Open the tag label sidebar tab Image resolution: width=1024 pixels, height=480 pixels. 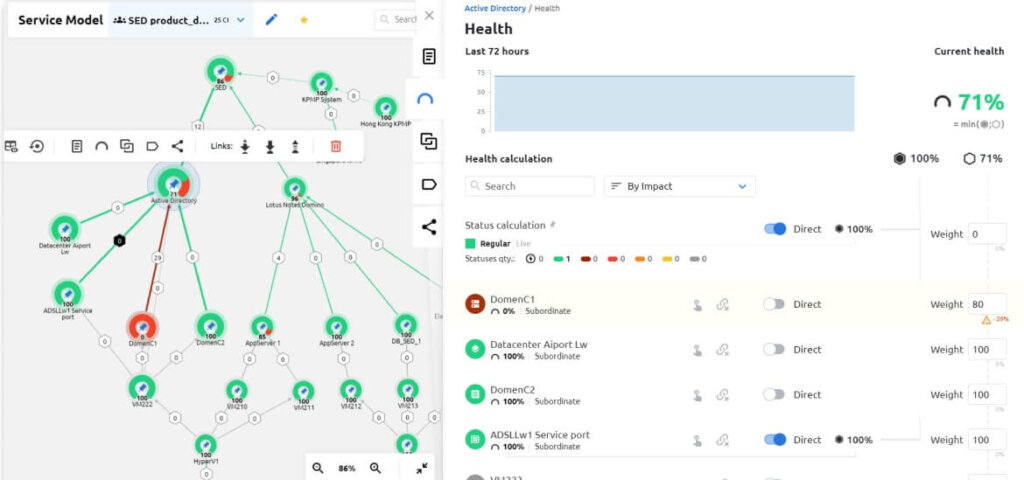[428, 184]
